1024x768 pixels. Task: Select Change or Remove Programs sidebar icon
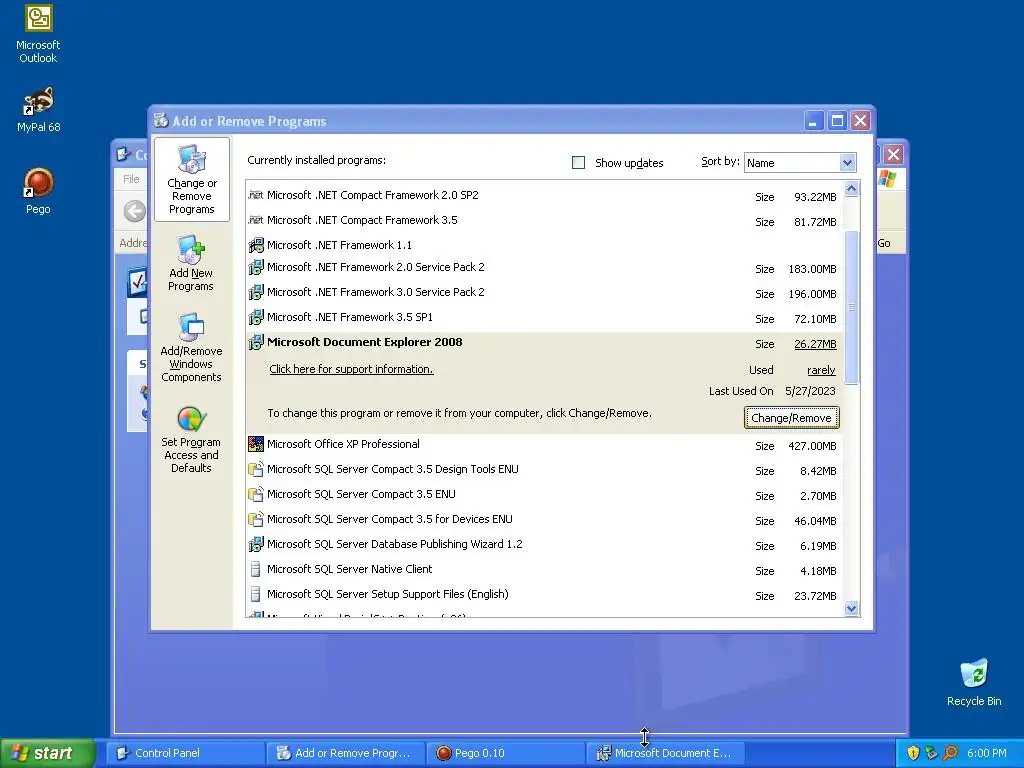pos(191,180)
